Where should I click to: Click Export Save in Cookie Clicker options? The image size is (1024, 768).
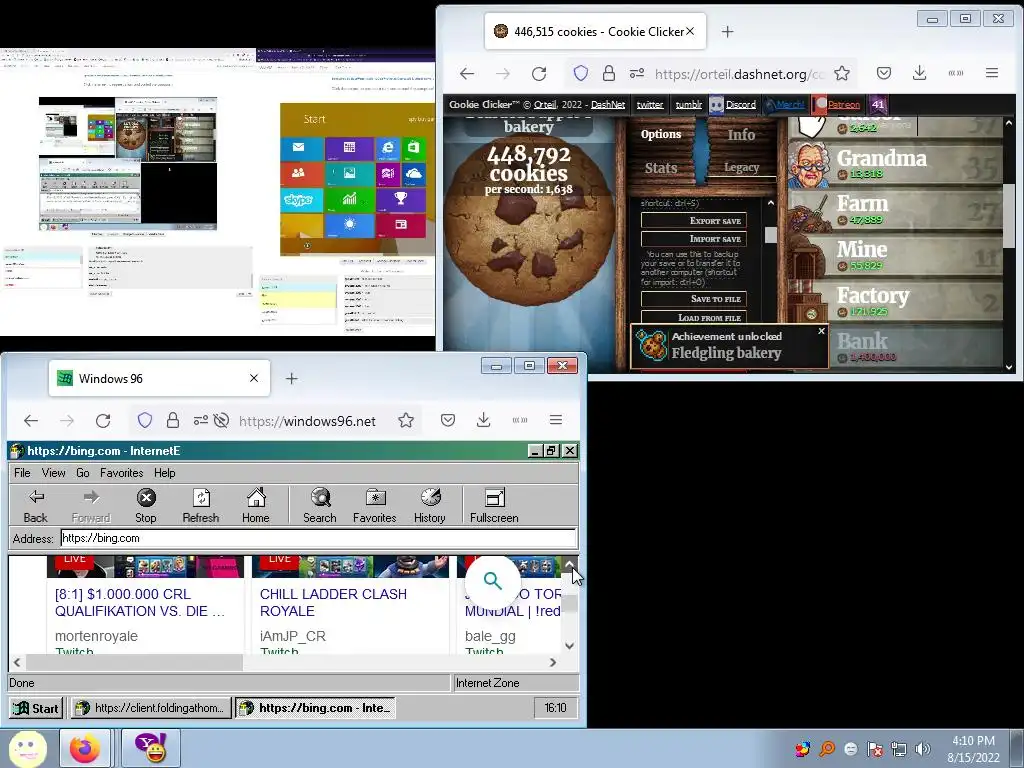pyautogui.click(x=694, y=221)
